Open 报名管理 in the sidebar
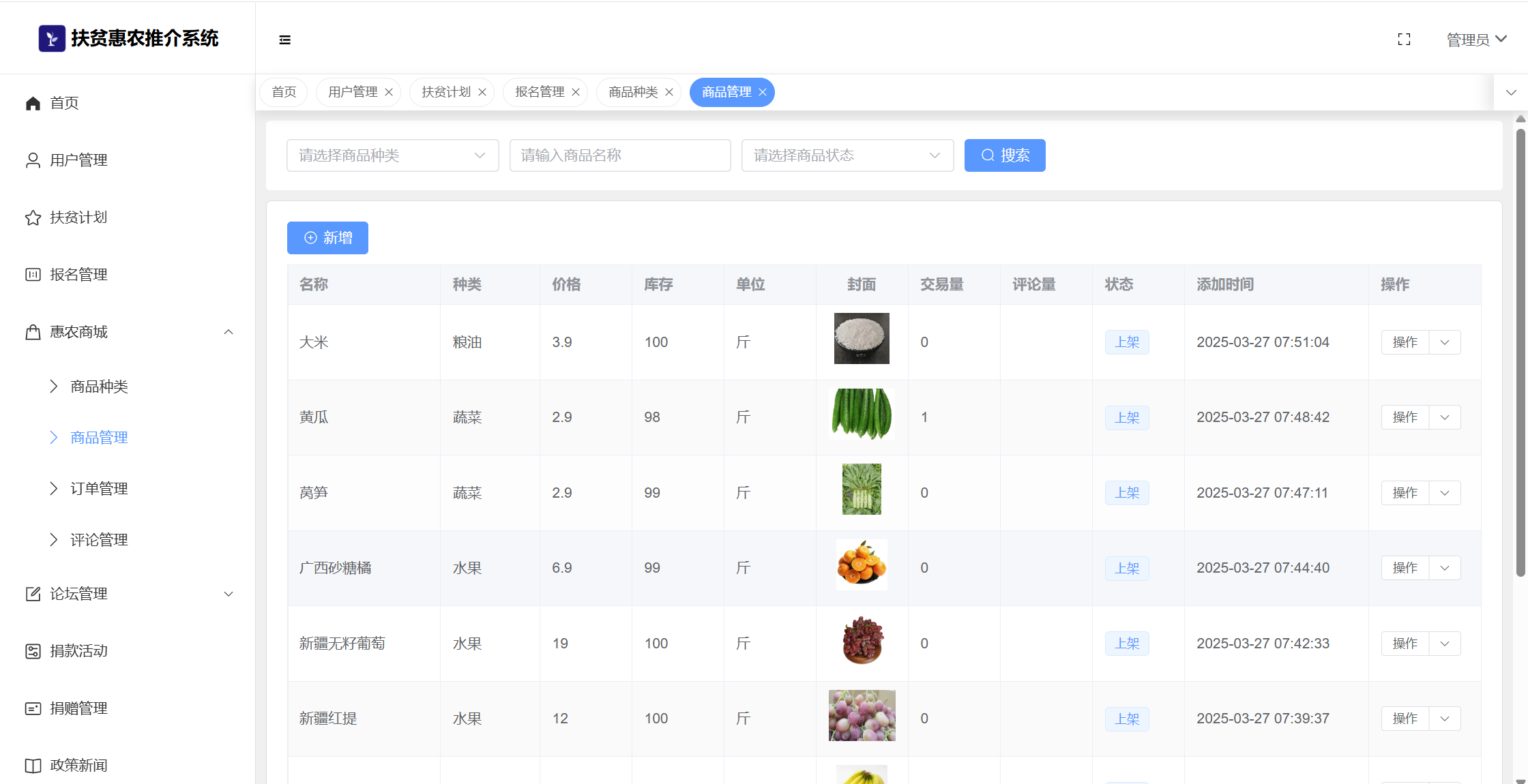Image resolution: width=1528 pixels, height=784 pixels. pos(78,275)
